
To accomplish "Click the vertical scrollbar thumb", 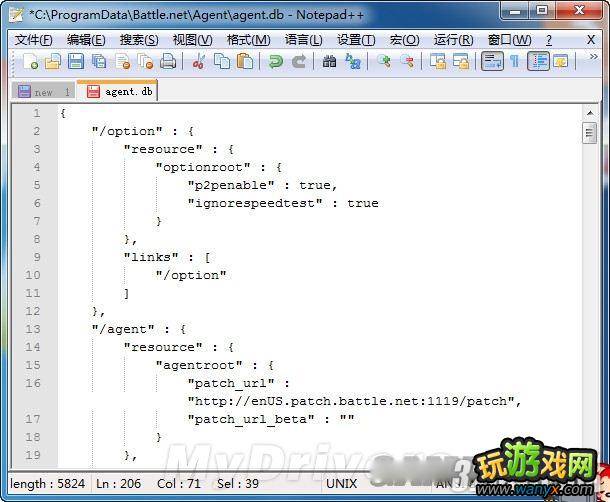I will 590,133.
